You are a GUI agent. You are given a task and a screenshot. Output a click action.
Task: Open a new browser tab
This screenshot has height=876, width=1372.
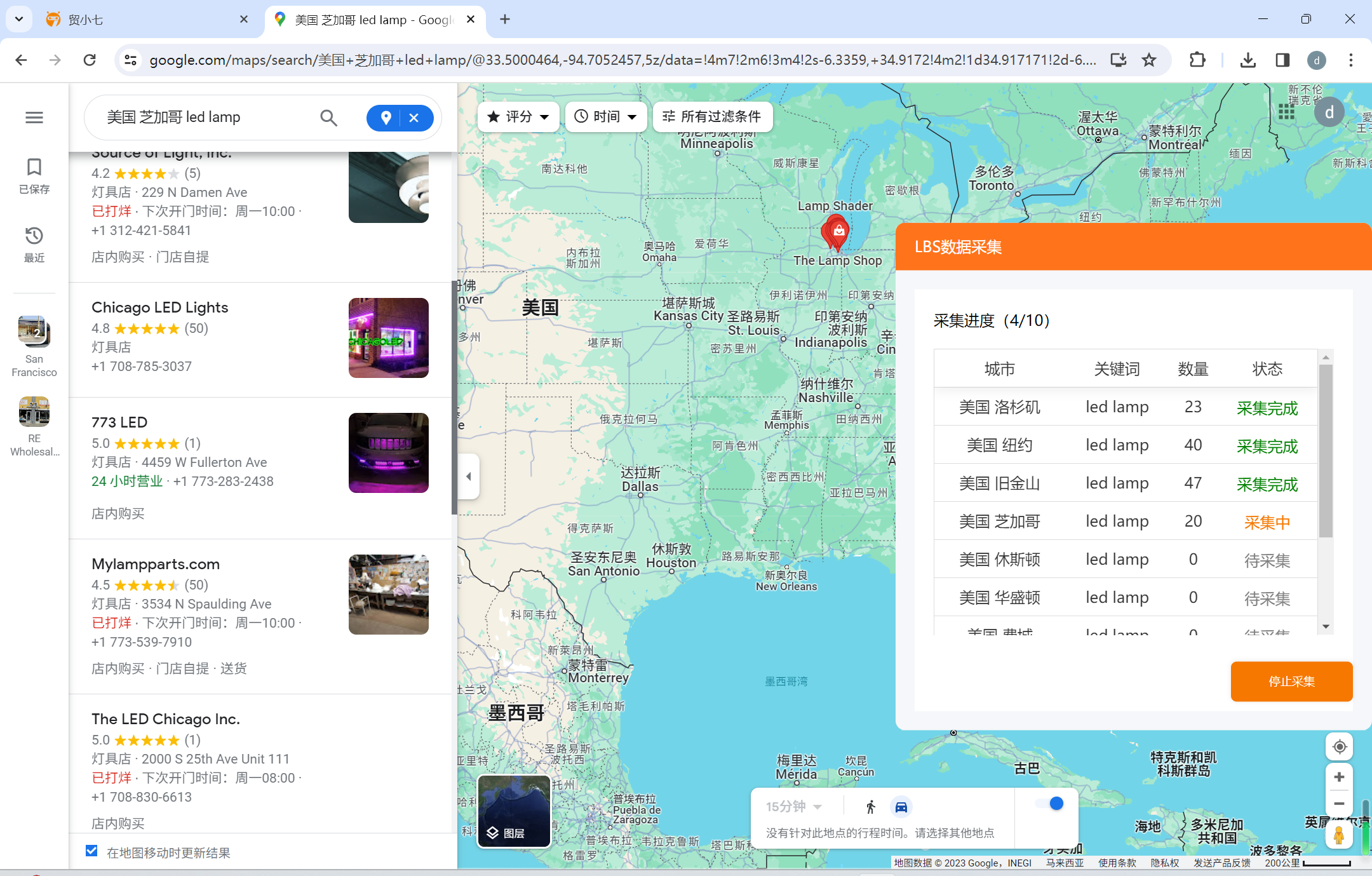coord(505,20)
